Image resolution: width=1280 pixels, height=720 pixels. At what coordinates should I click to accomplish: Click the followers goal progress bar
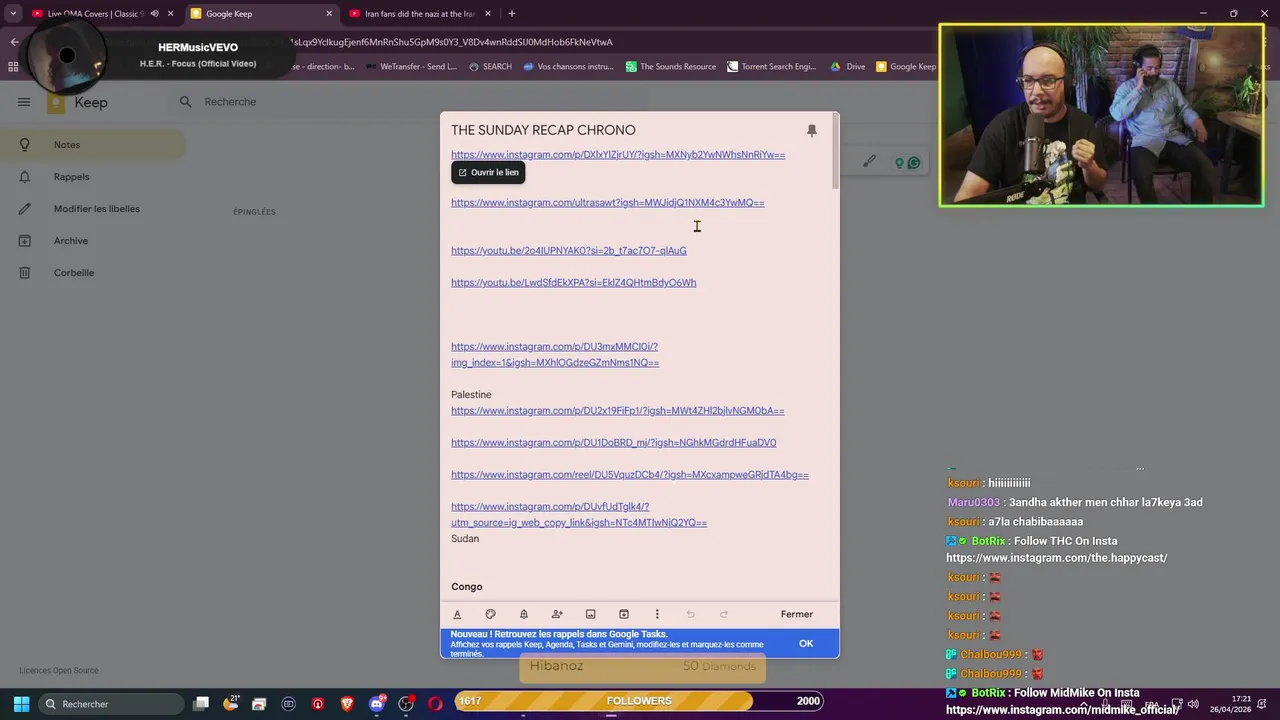coord(639,701)
